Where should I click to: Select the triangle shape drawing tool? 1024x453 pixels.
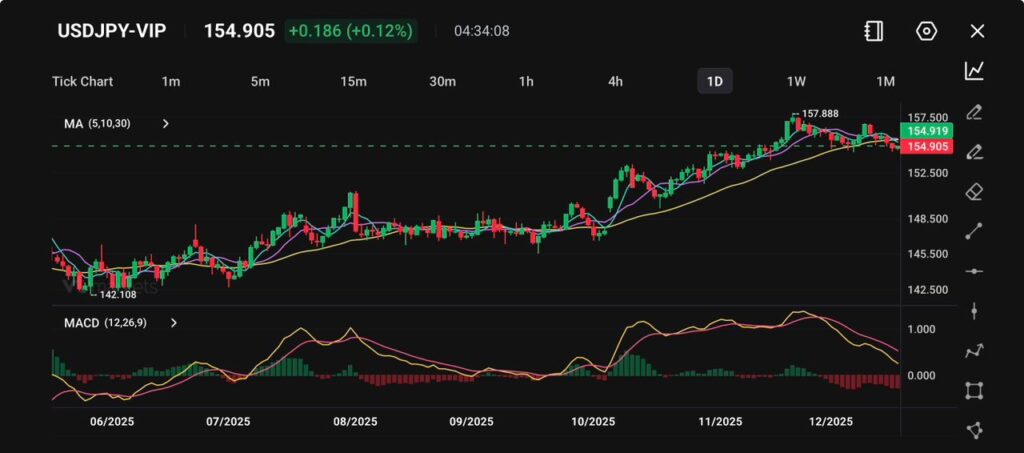point(974,430)
